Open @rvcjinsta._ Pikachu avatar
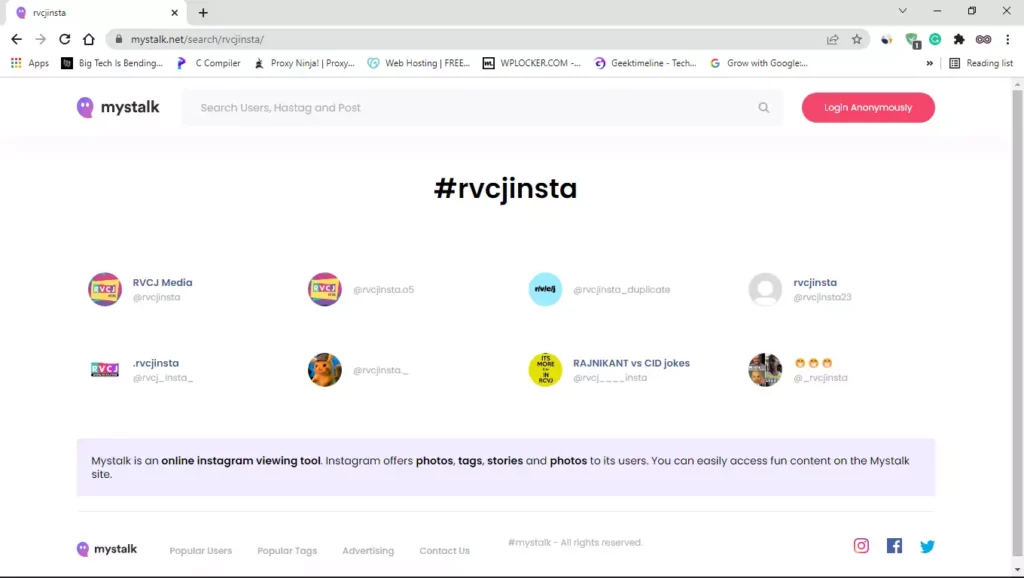 [x=325, y=370]
